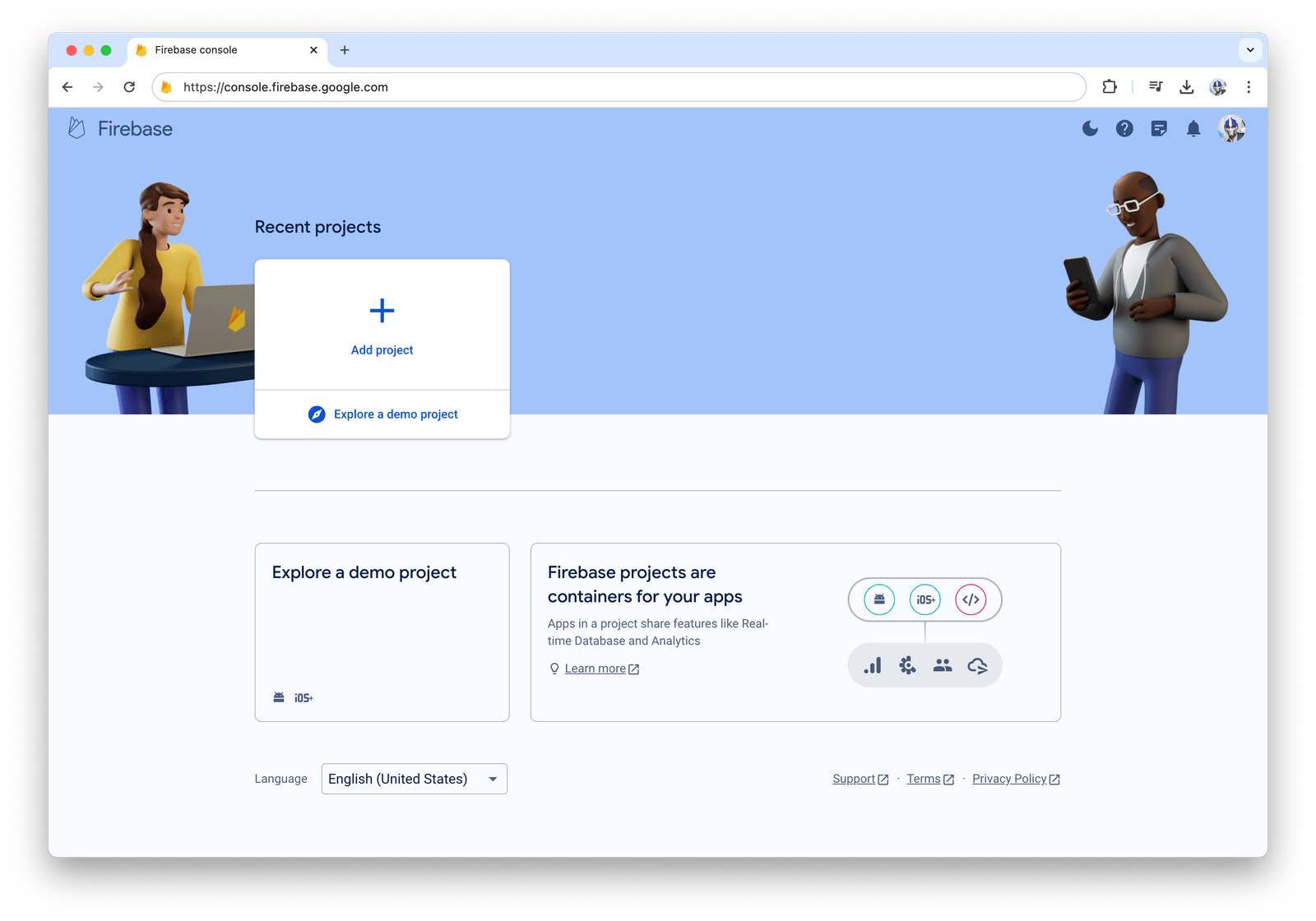
Task: Open the Privacy Policy link
Action: pos(1016,779)
